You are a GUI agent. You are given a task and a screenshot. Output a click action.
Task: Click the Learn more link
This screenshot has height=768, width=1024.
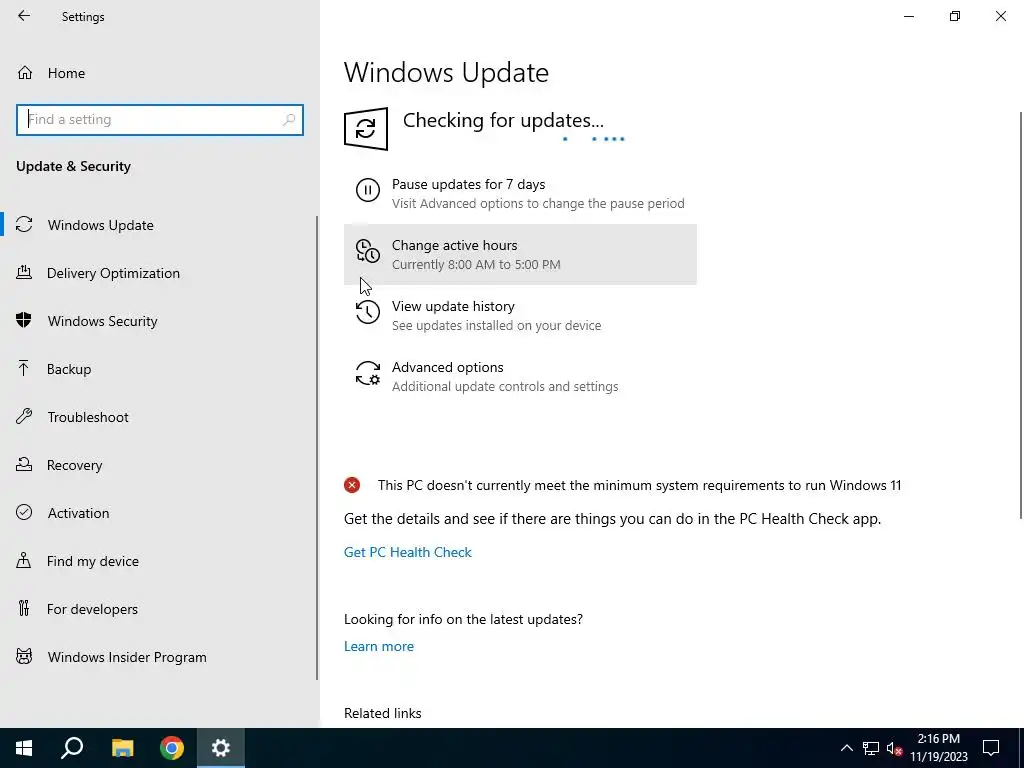point(379,646)
